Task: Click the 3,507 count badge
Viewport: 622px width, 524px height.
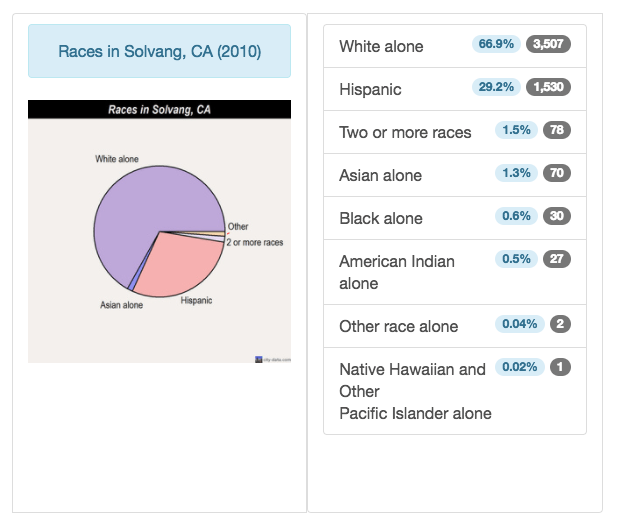Action: (x=548, y=44)
